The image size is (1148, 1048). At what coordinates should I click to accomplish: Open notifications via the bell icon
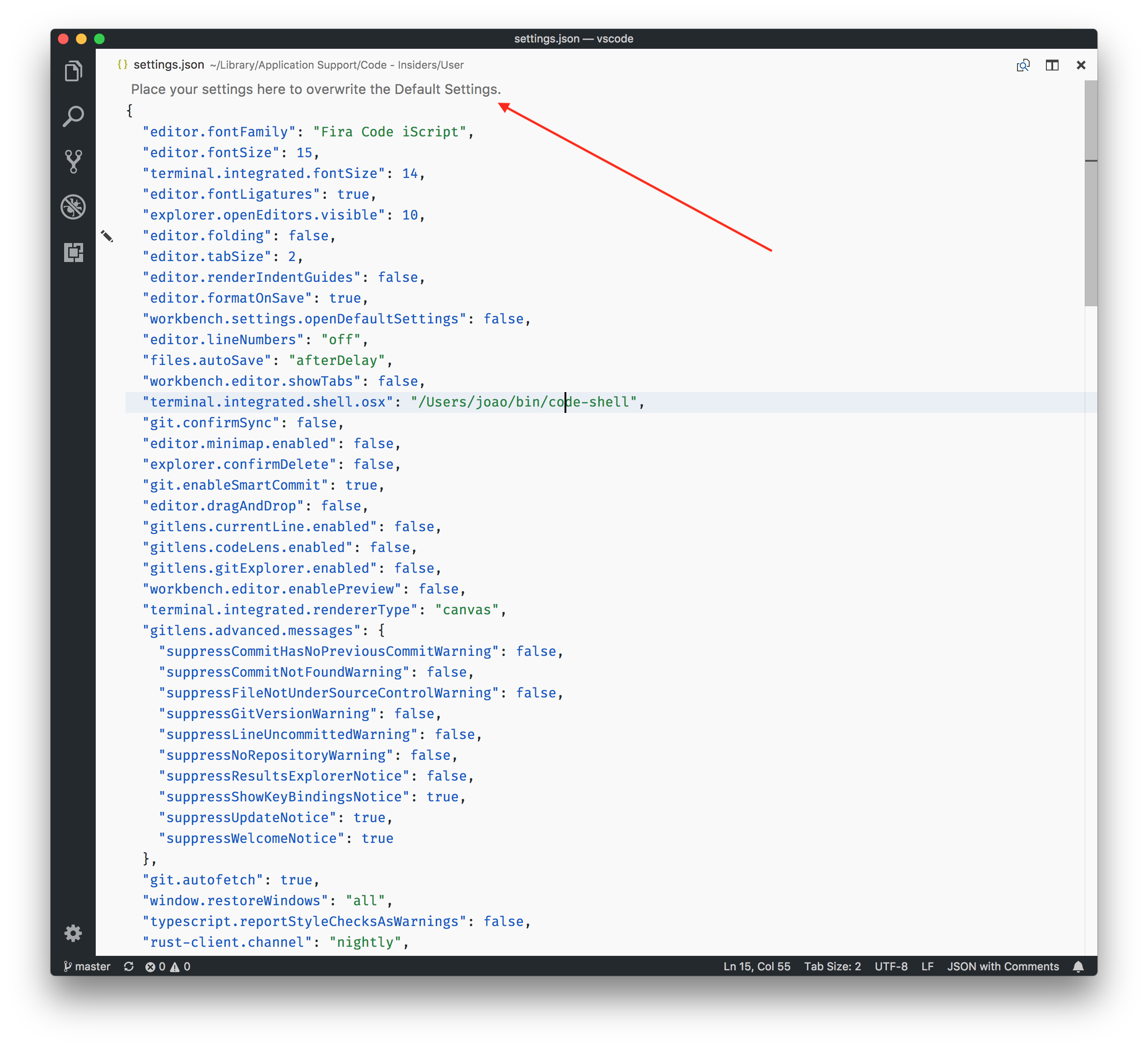coord(1078,967)
